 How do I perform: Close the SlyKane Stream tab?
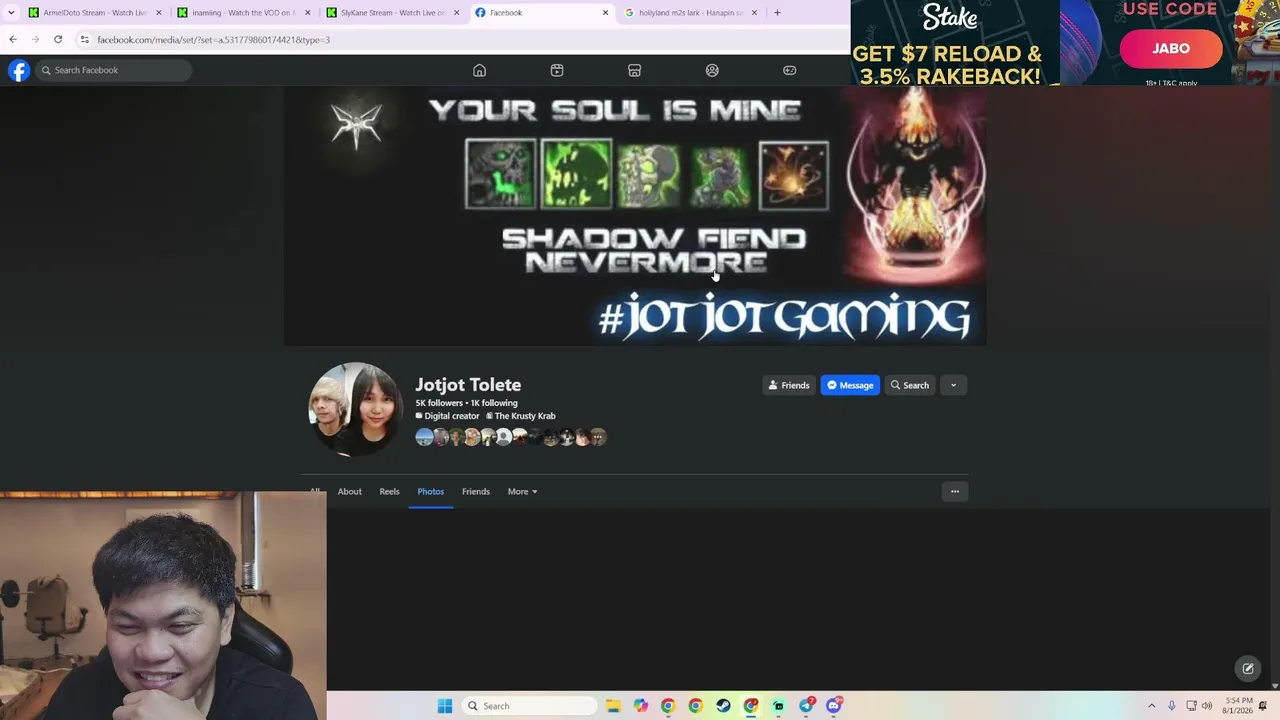pos(457,13)
